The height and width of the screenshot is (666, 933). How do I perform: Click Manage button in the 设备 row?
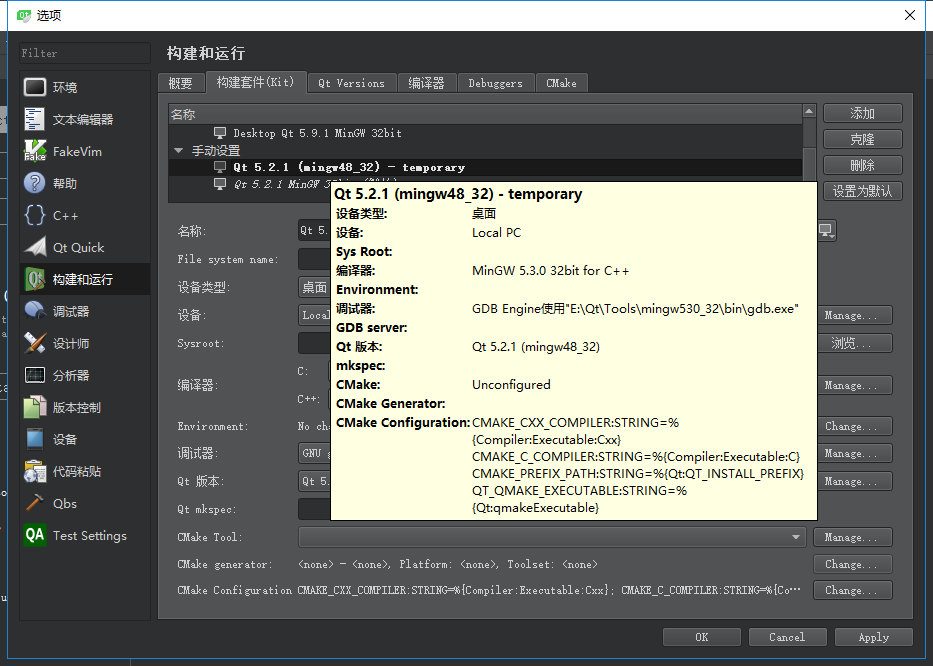point(853,315)
